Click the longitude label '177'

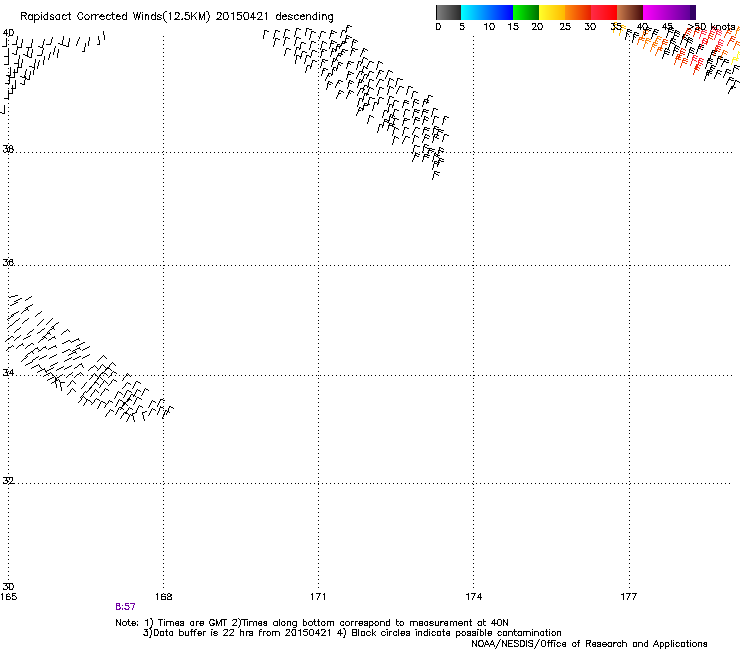(629, 597)
